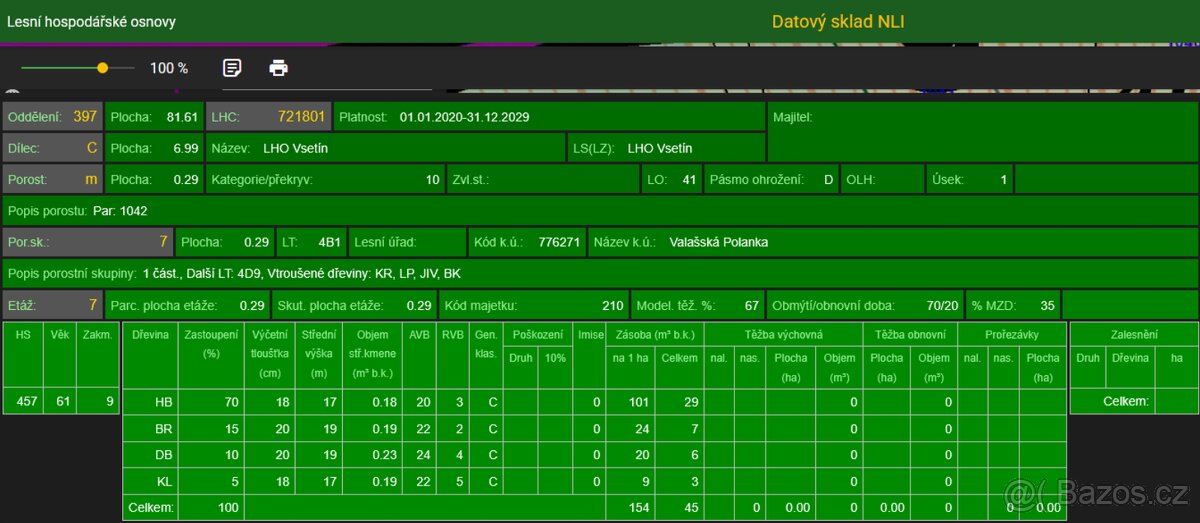Select the Valašská Polanka cadastre name

(720, 242)
